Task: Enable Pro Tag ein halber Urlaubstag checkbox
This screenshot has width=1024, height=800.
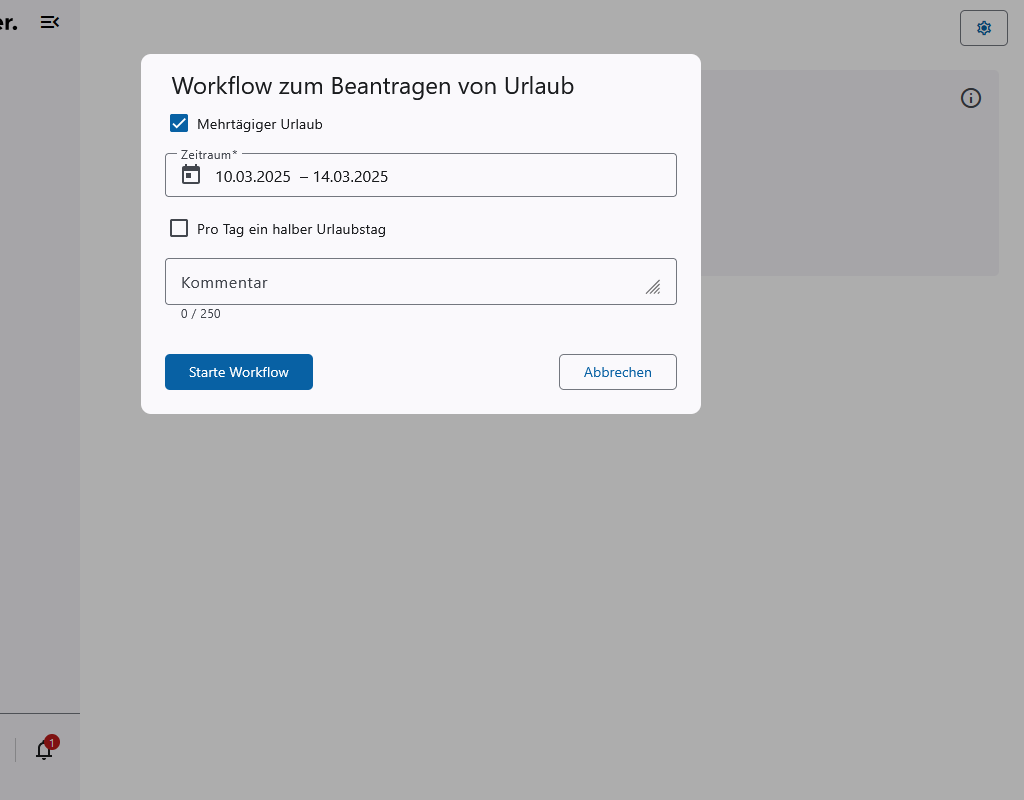Action: pos(179,229)
